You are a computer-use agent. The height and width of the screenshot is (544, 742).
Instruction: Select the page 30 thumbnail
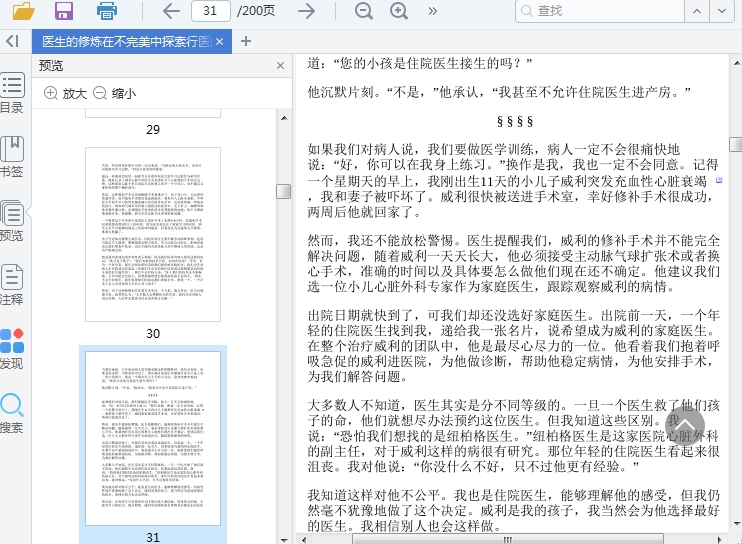click(153, 234)
